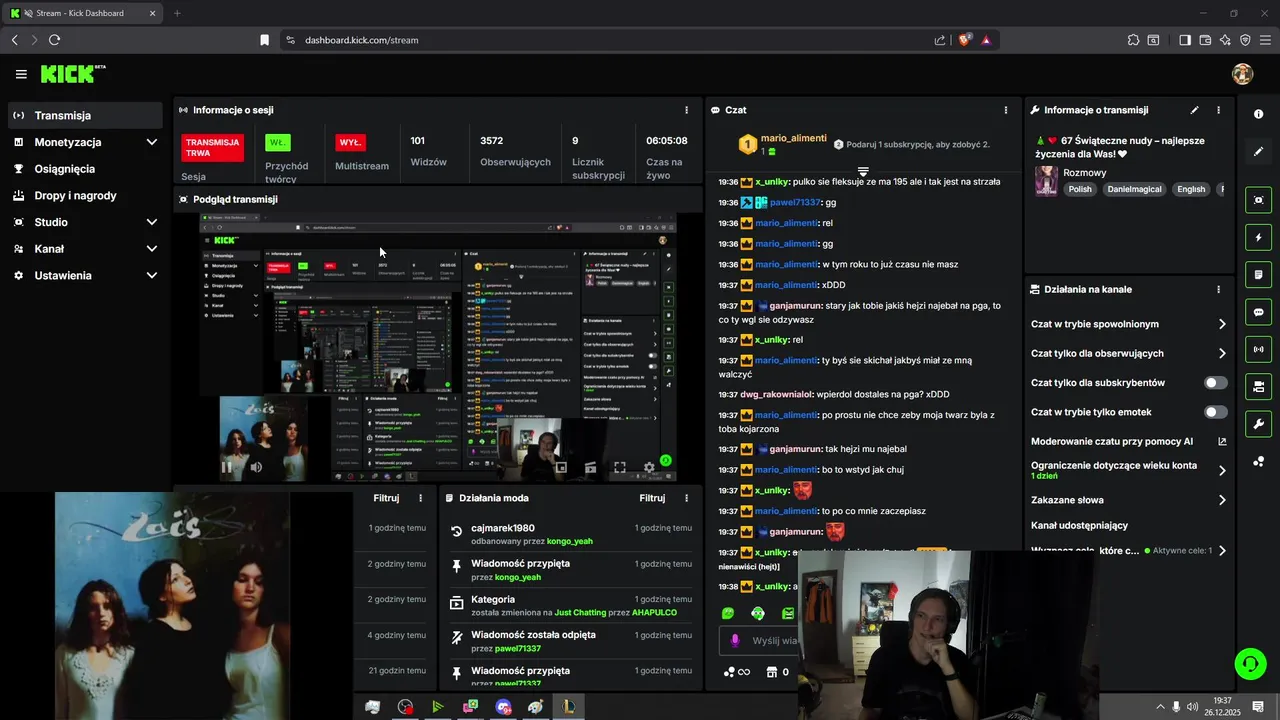Viewport: 1280px width, 720px height.
Task: Open League of Legends icon in taskbar
Action: (x=567, y=707)
